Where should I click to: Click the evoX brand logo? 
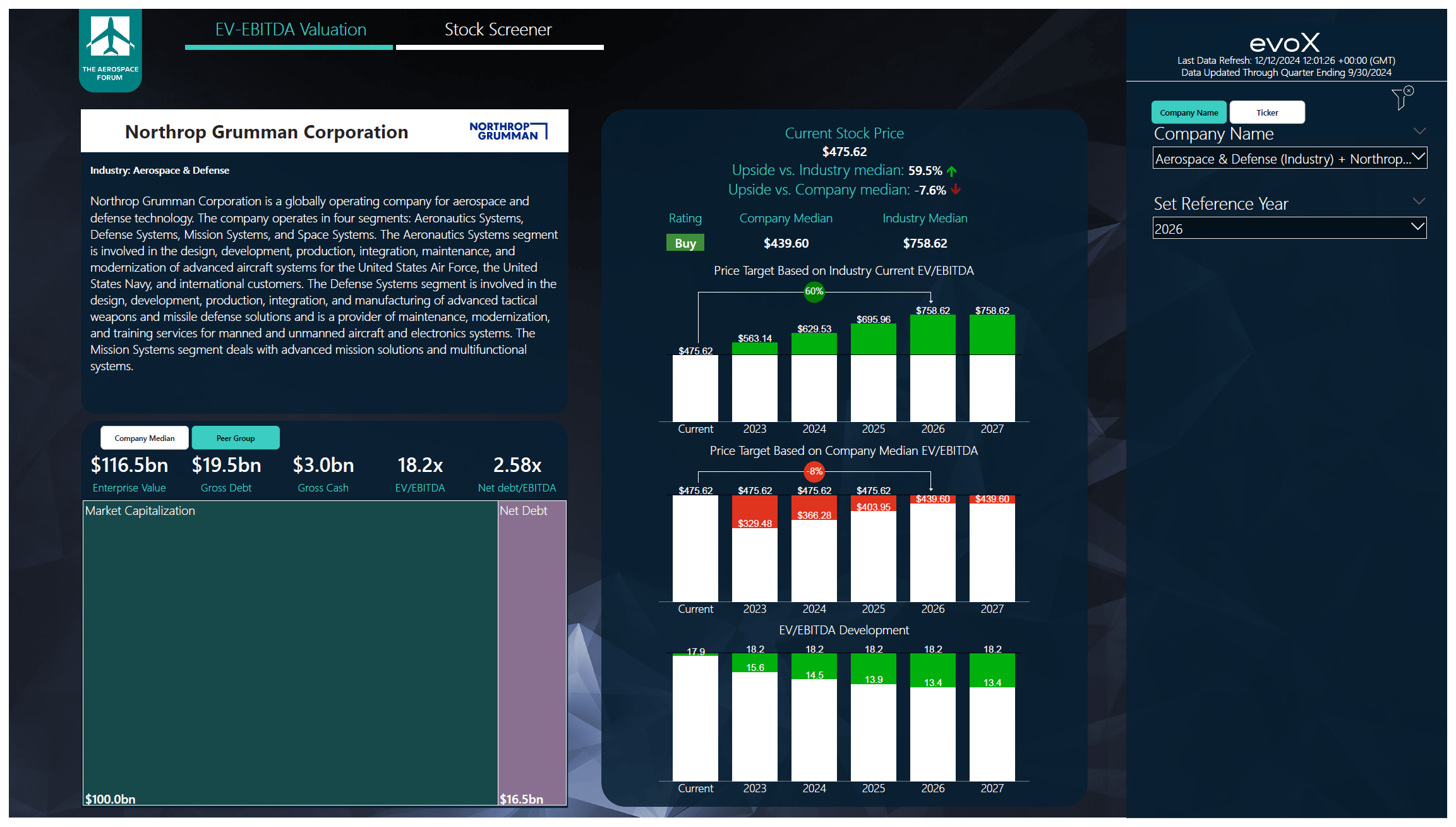click(x=1285, y=42)
